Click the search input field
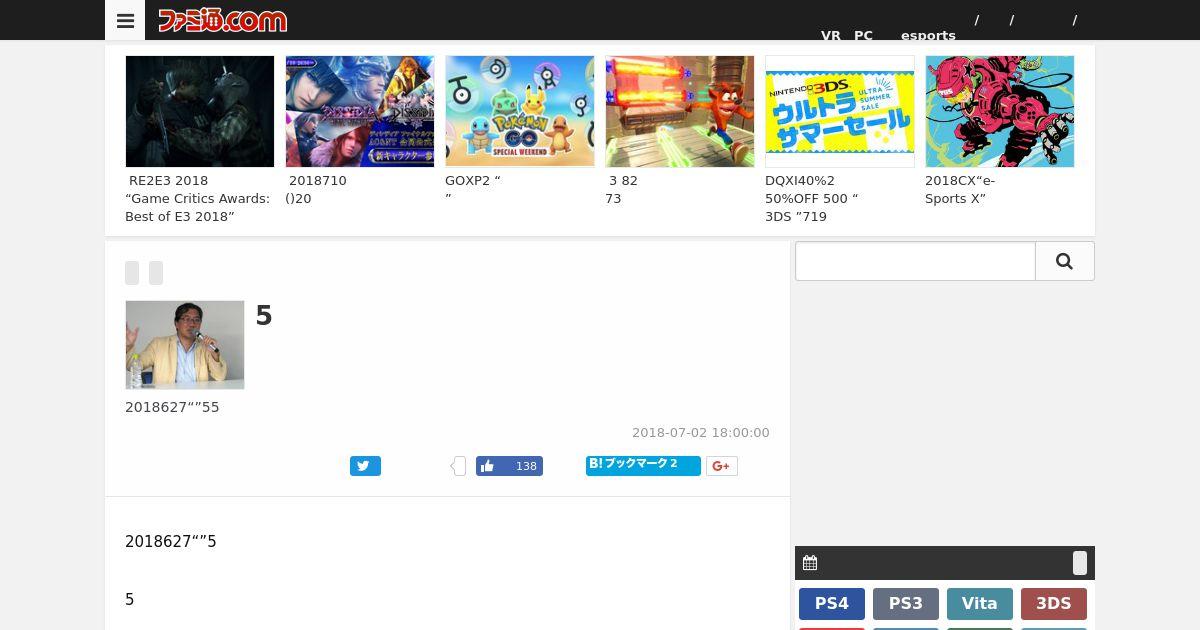 click(x=915, y=261)
